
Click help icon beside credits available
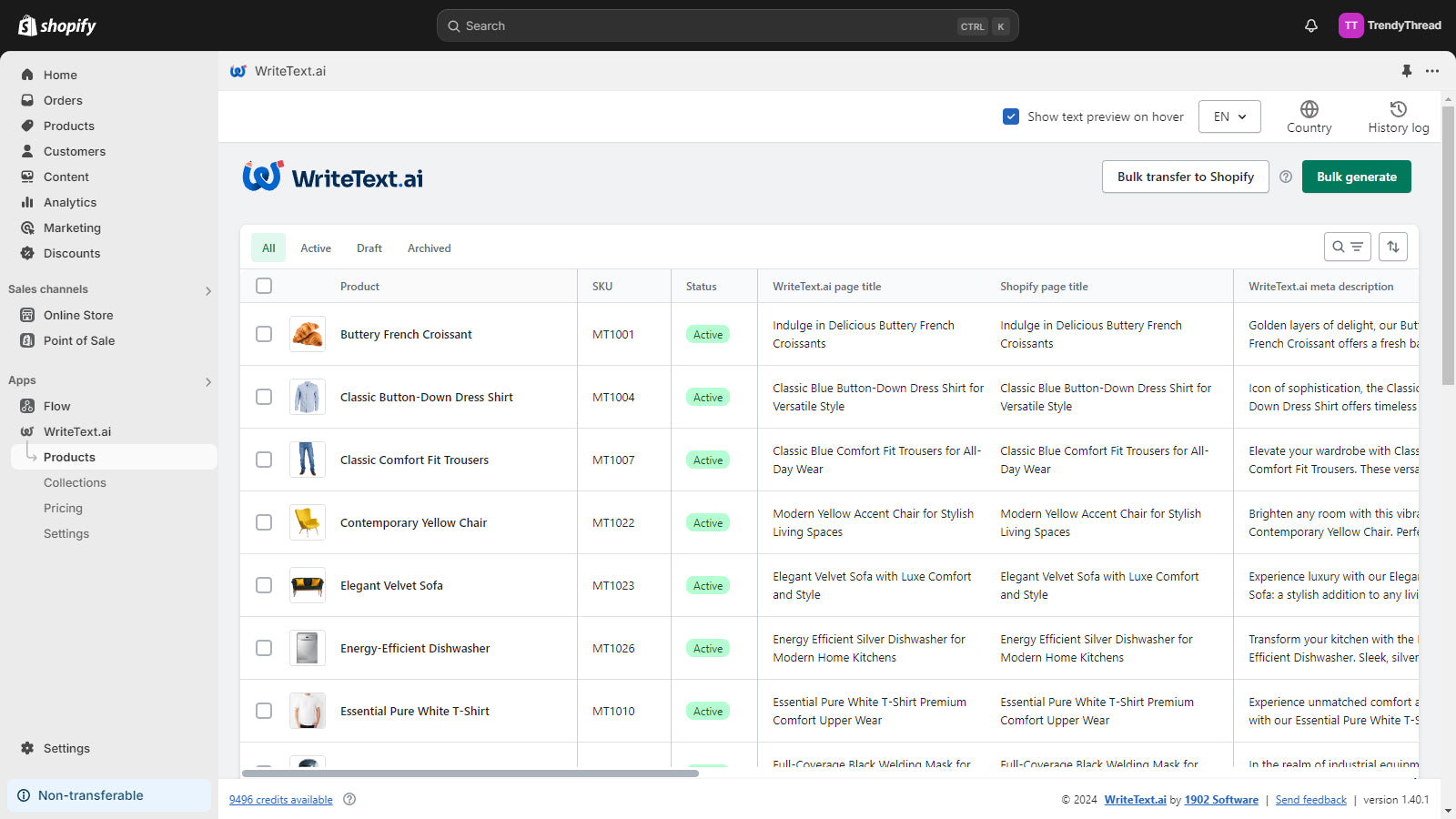(349, 799)
